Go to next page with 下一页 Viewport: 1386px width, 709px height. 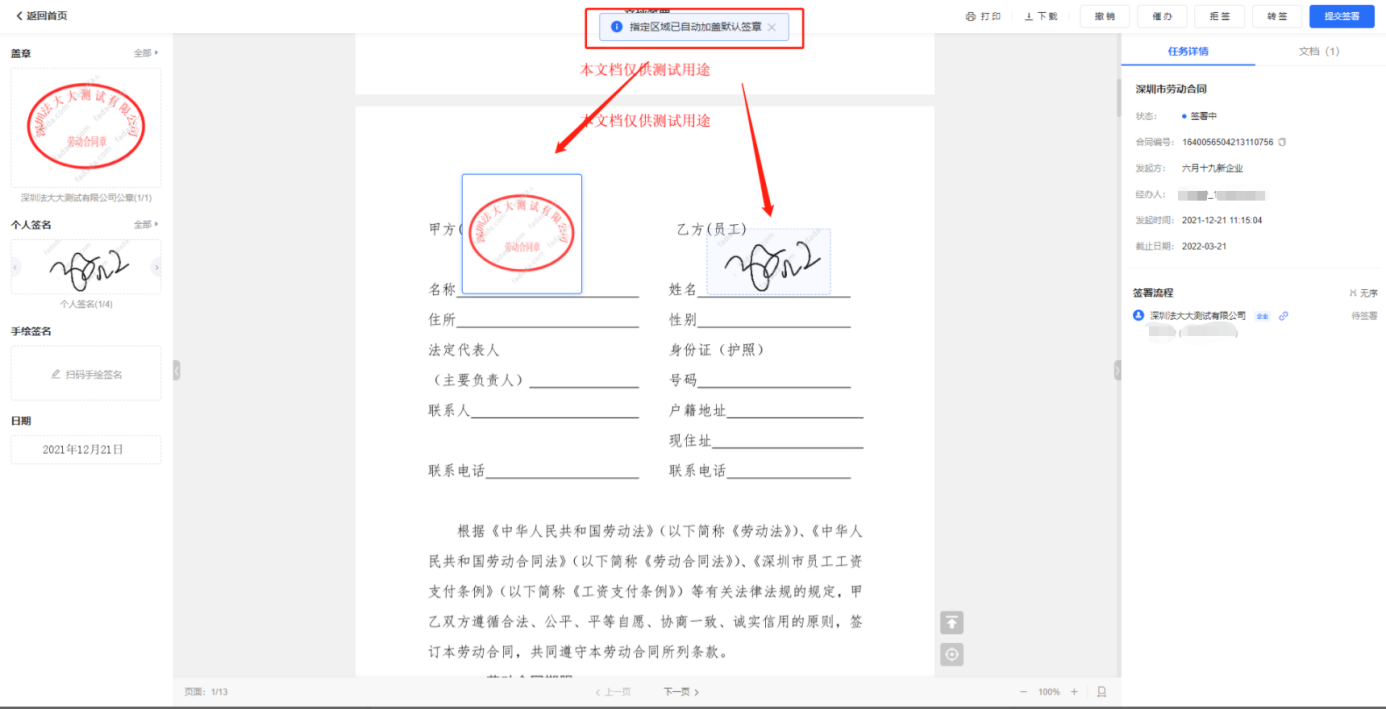pyautogui.click(x=681, y=692)
